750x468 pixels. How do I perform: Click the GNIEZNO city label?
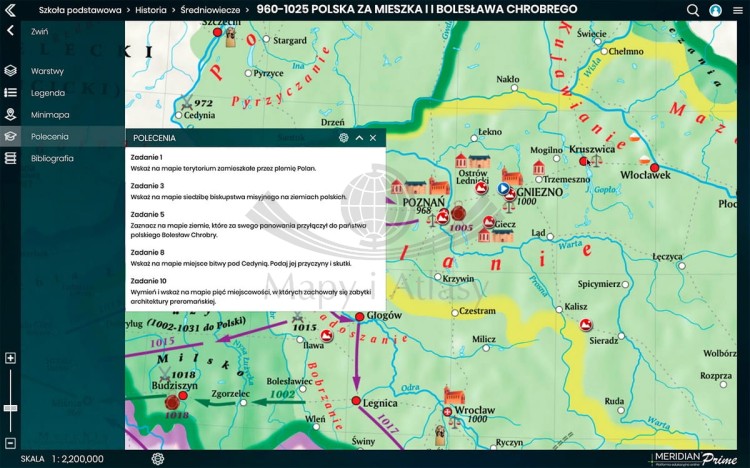(540, 192)
